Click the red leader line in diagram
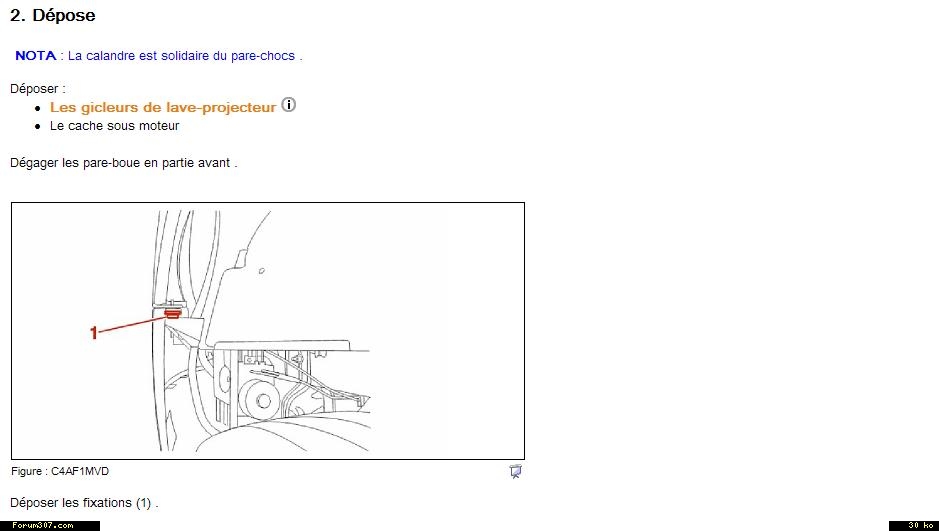939x531 pixels. tap(132, 324)
